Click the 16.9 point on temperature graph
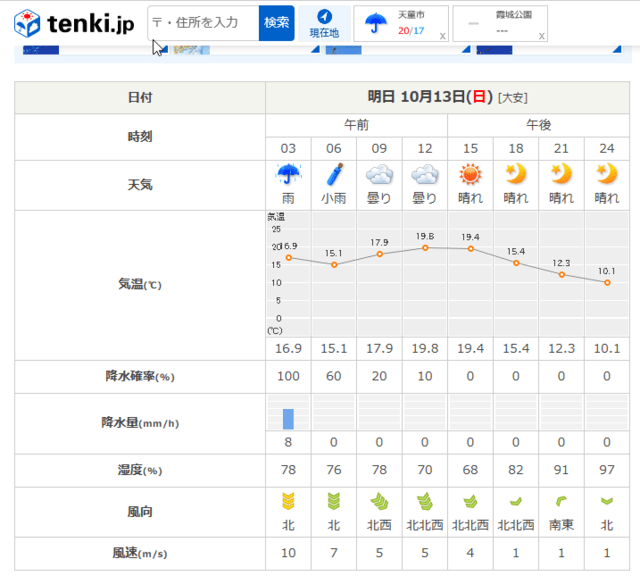Image resolution: width=640 pixels, height=584 pixels. tap(289, 258)
